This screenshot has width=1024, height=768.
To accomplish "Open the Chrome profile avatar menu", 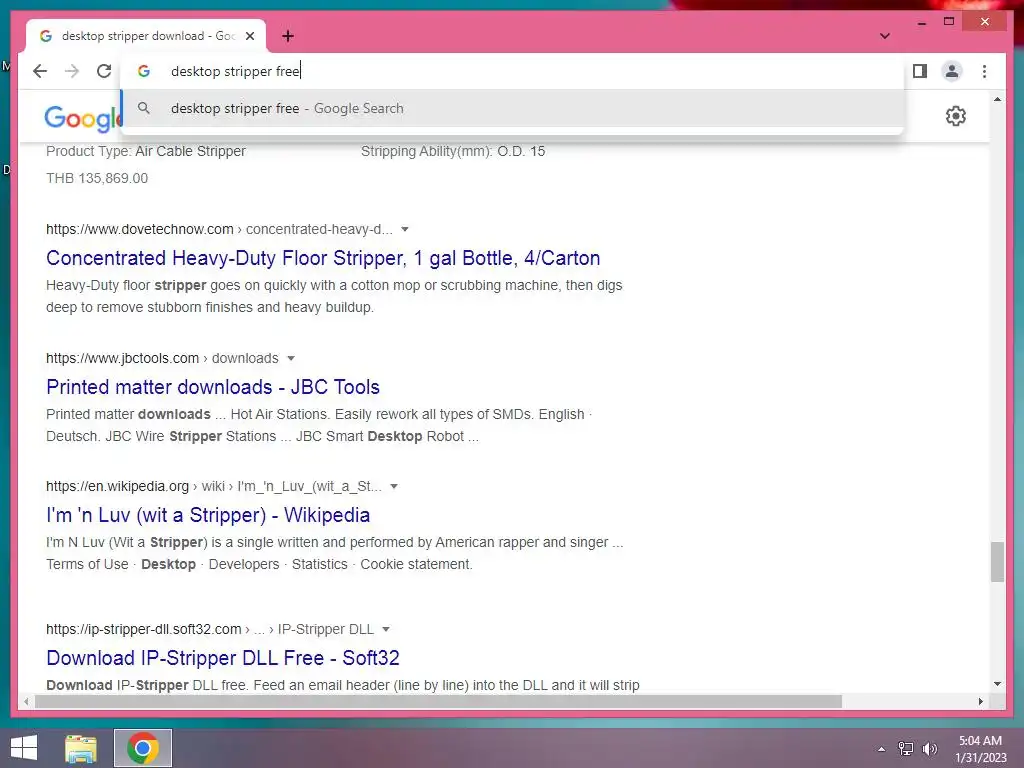I will [x=952, y=71].
